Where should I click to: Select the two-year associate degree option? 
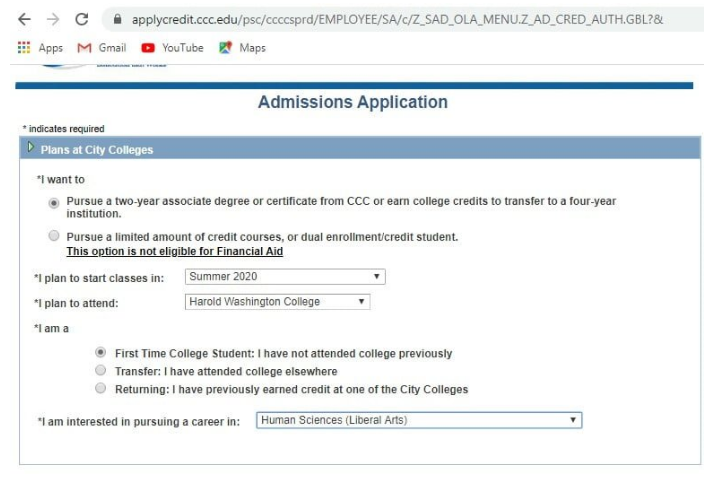pos(54,202)
